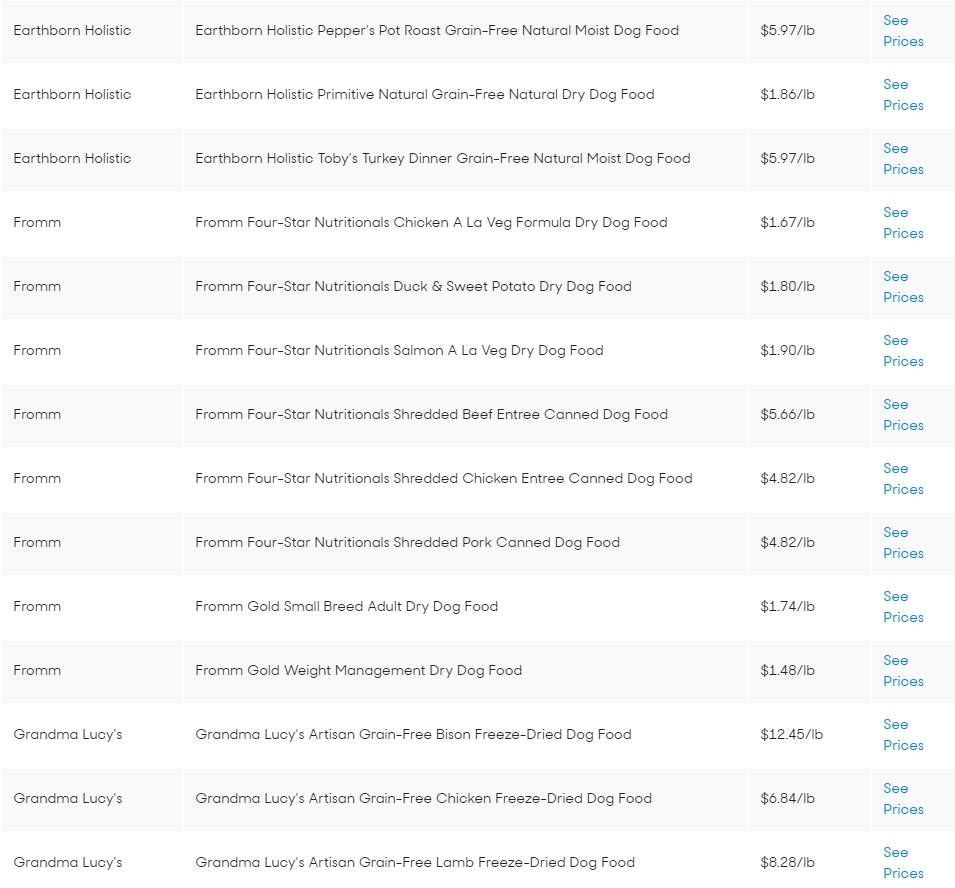
Task: Select product name Fromm Chicken A La Veg Formula
Action: [x=431, y=222]
